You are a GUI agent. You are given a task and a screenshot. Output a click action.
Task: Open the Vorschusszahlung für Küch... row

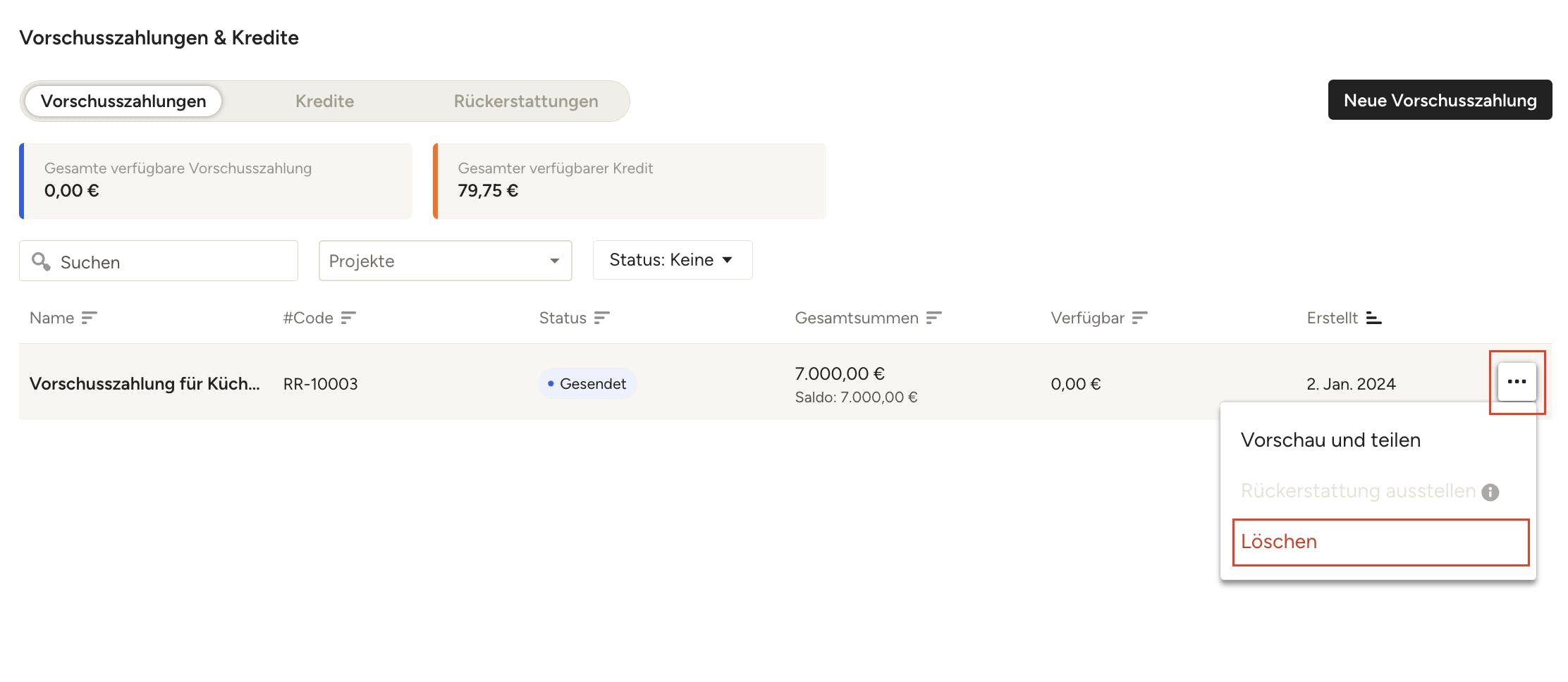[x=145, y=384]
